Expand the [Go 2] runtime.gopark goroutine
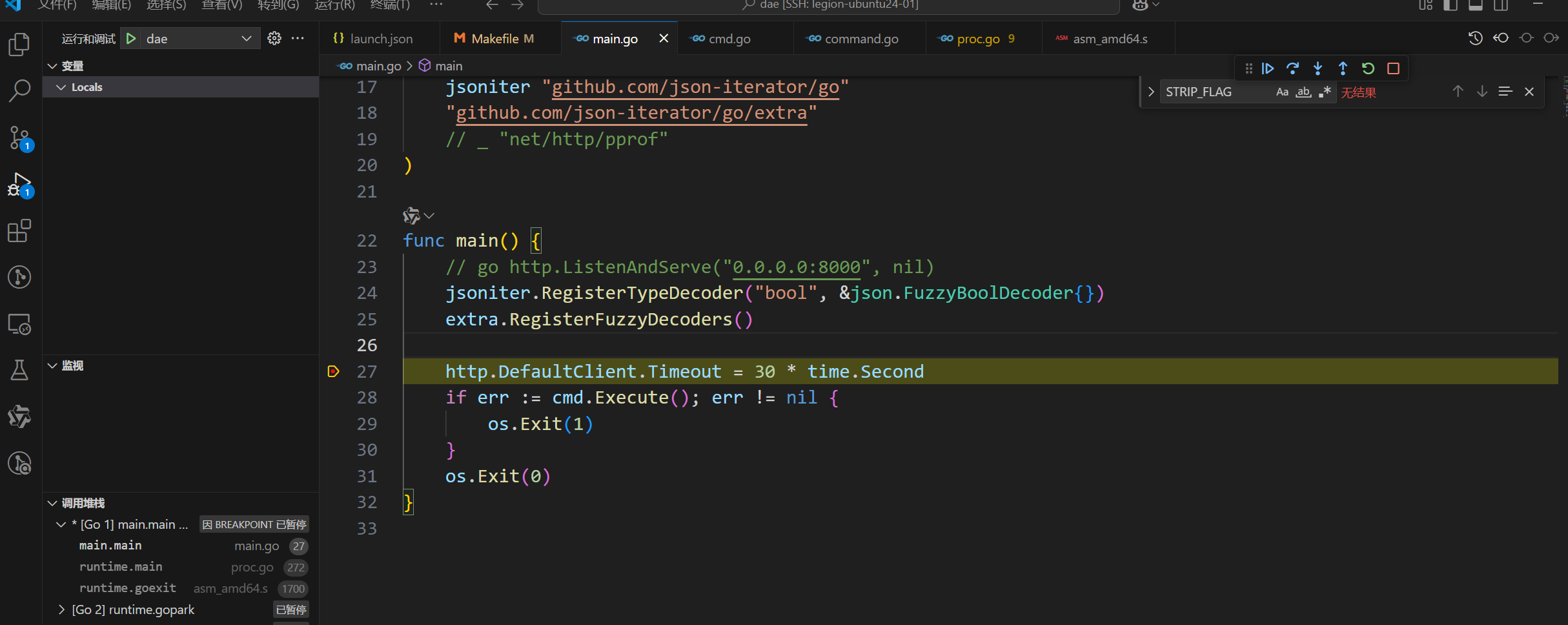The image size is (1568, 625). click(61, 610)
